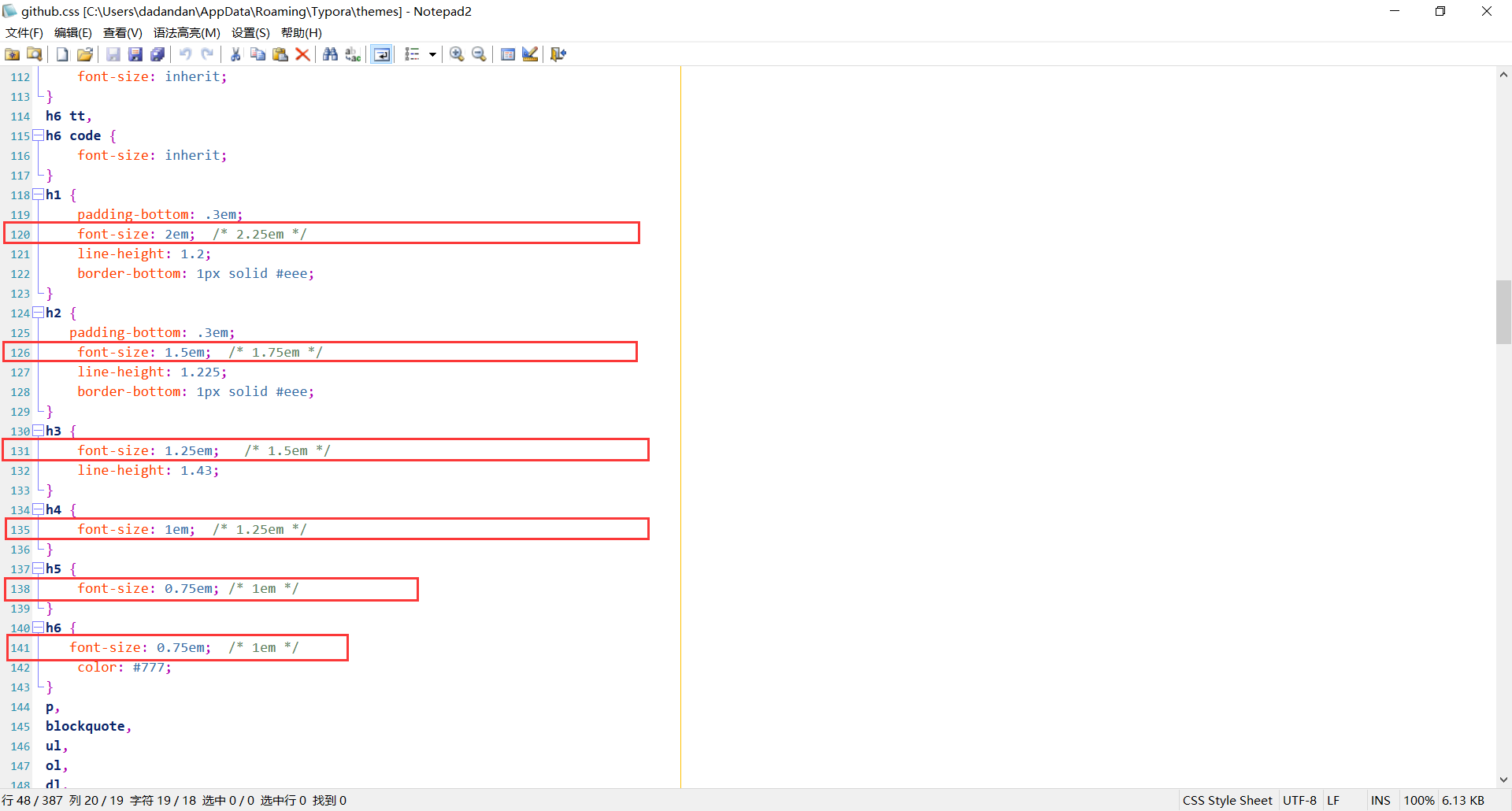Toggle INS insert mode indicator
Viewport: 1512px width, 811px height.
coord(1380,801)
